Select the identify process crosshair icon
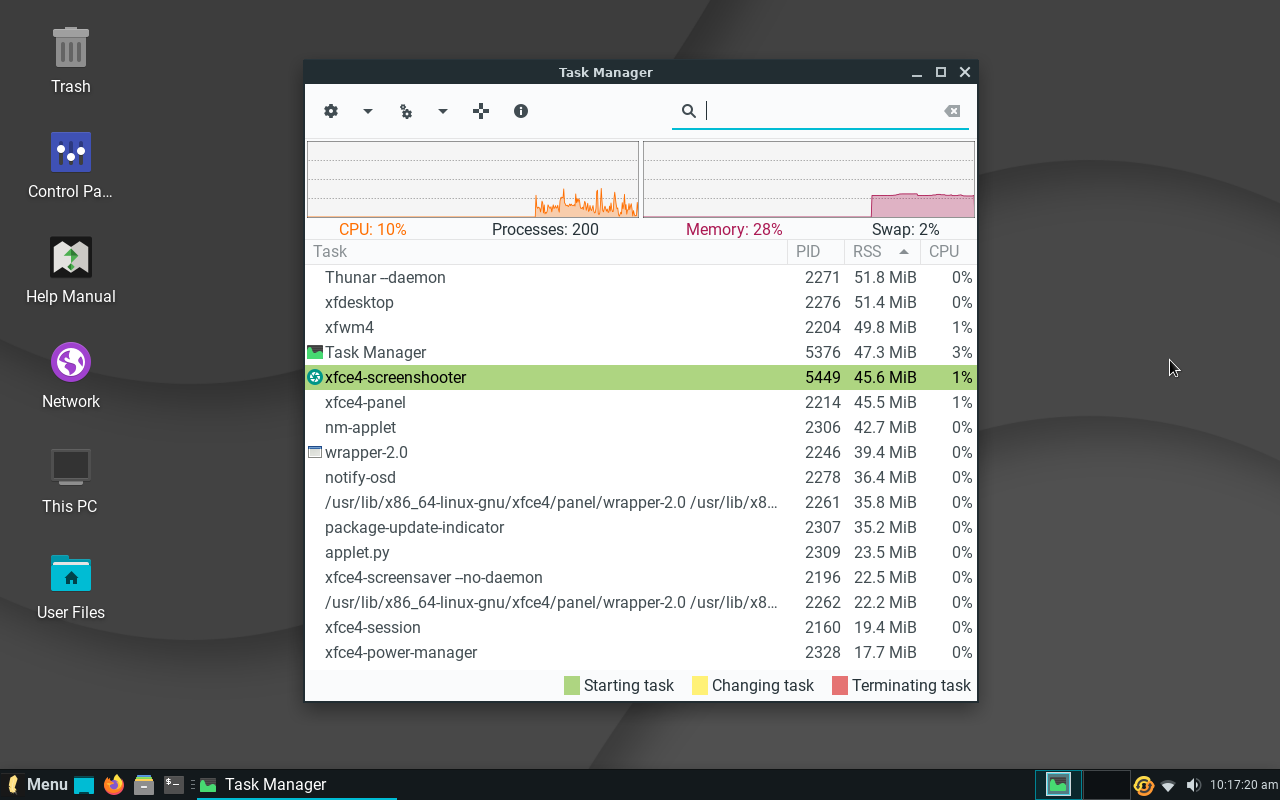This screenshot has width=1280, height=800. tap(481, 111)
